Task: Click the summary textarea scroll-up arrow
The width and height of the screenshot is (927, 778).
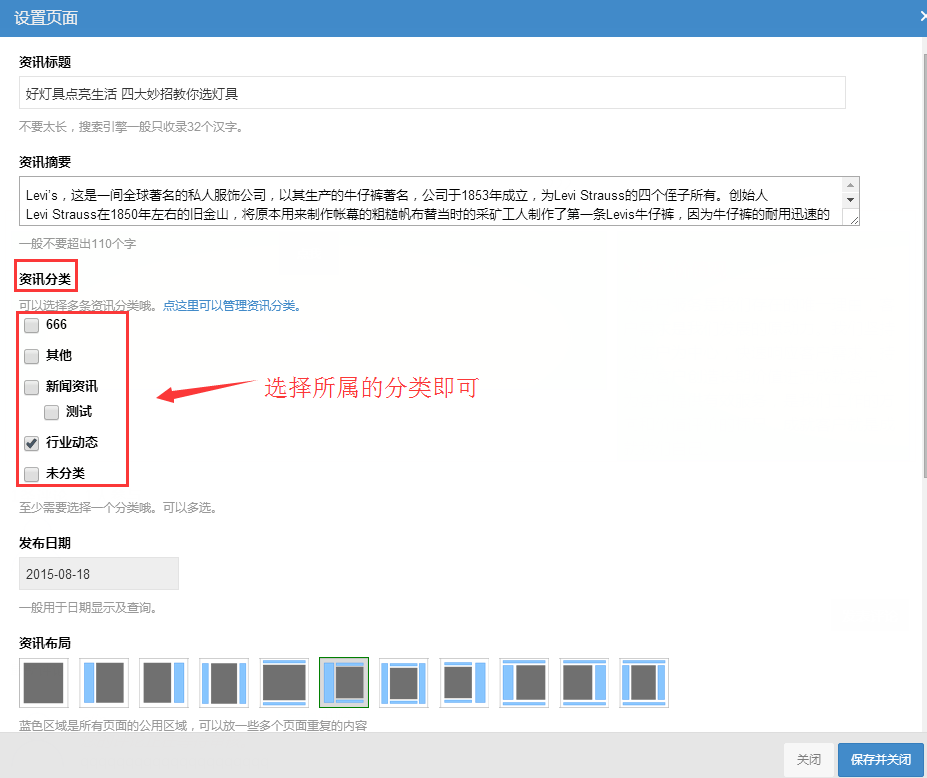Action: point(850,184)
